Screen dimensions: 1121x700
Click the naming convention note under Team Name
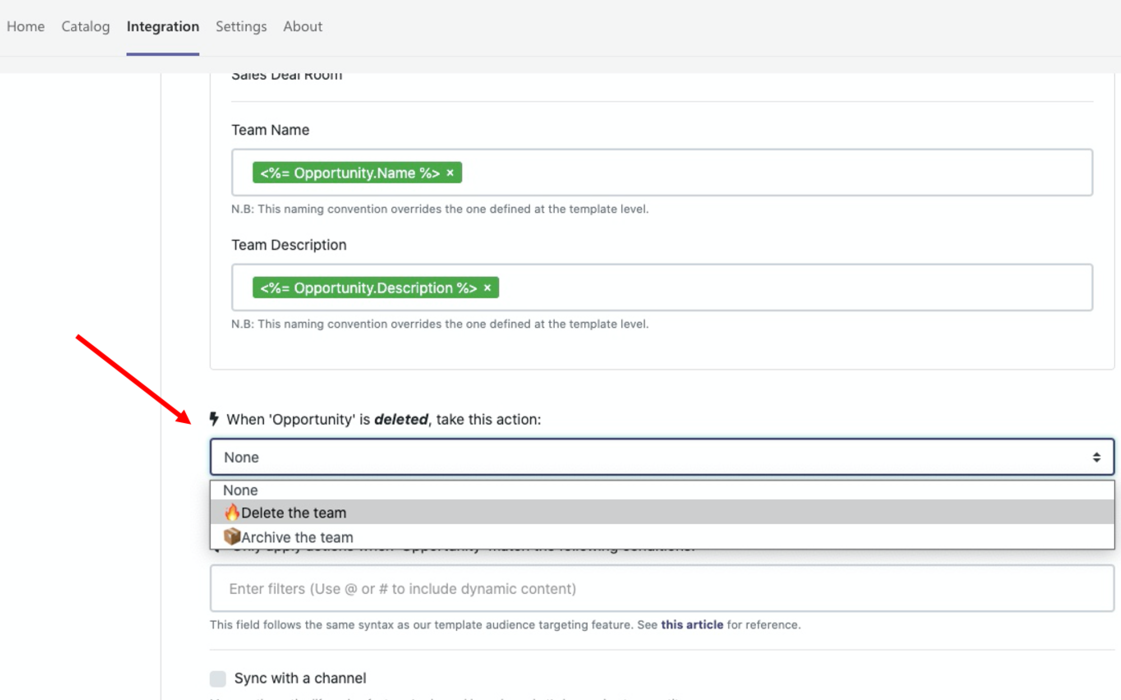[440, 209]
